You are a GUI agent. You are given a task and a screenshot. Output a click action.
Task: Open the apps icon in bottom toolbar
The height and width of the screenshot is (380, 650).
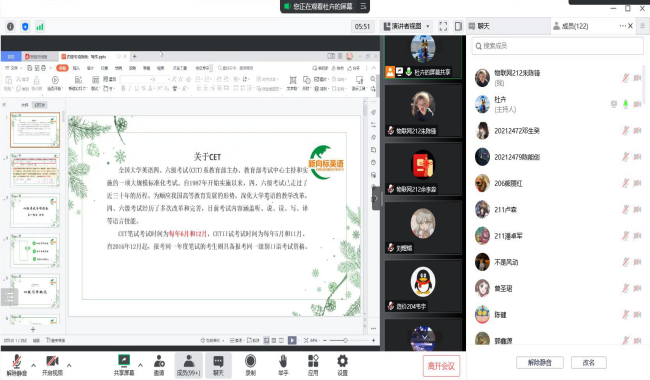click(x=313, y=361)
